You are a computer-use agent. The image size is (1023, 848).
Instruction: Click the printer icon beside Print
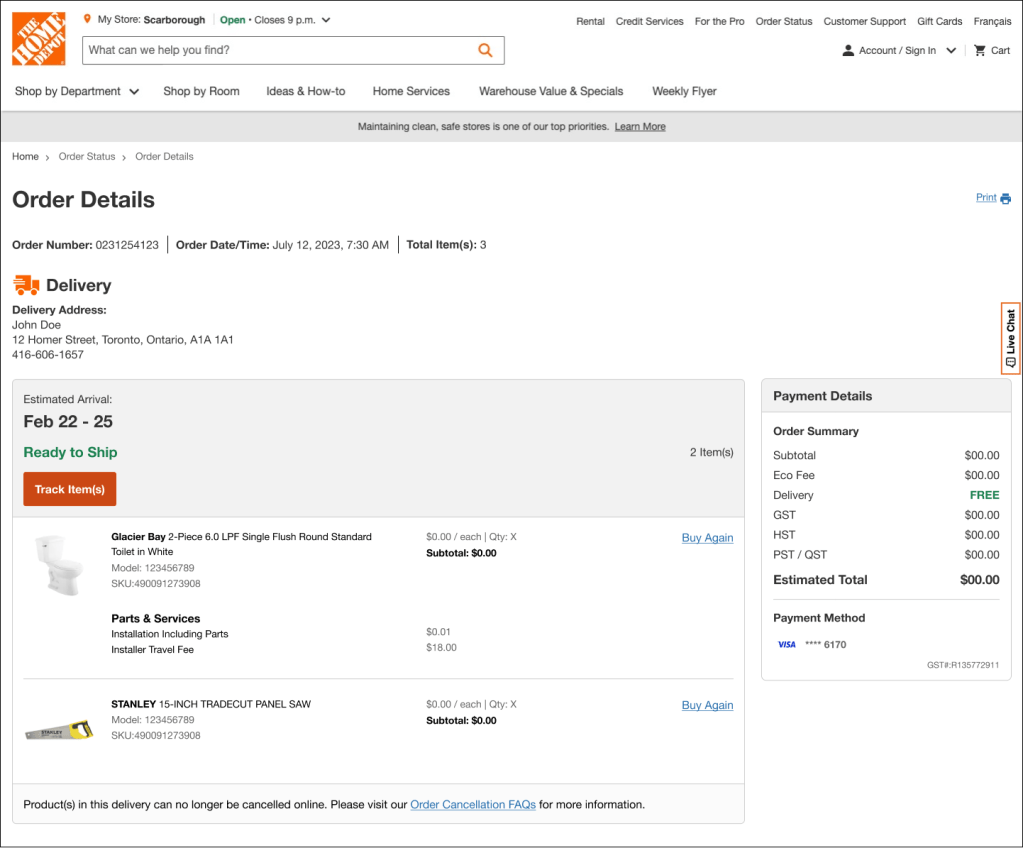[1005, 198]
